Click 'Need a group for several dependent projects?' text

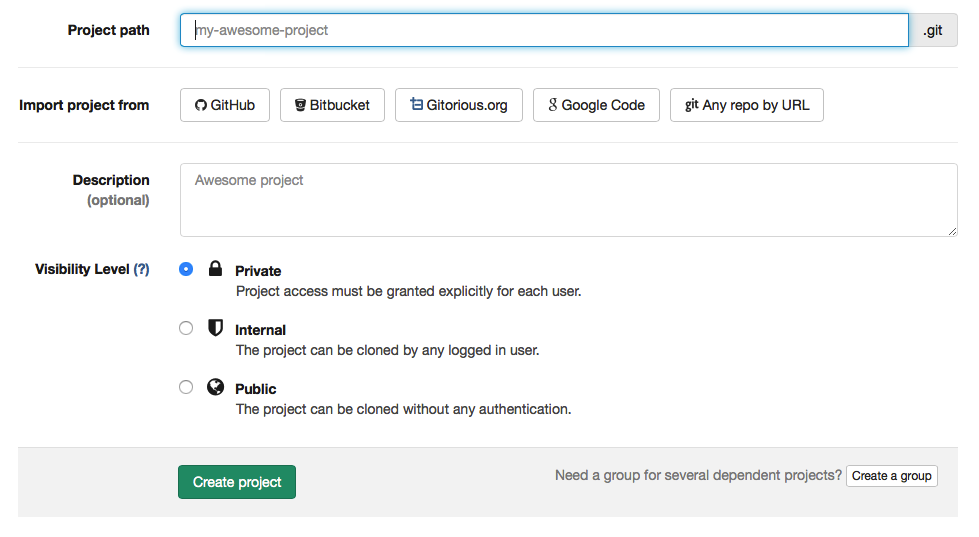click(x=698, y=476)
